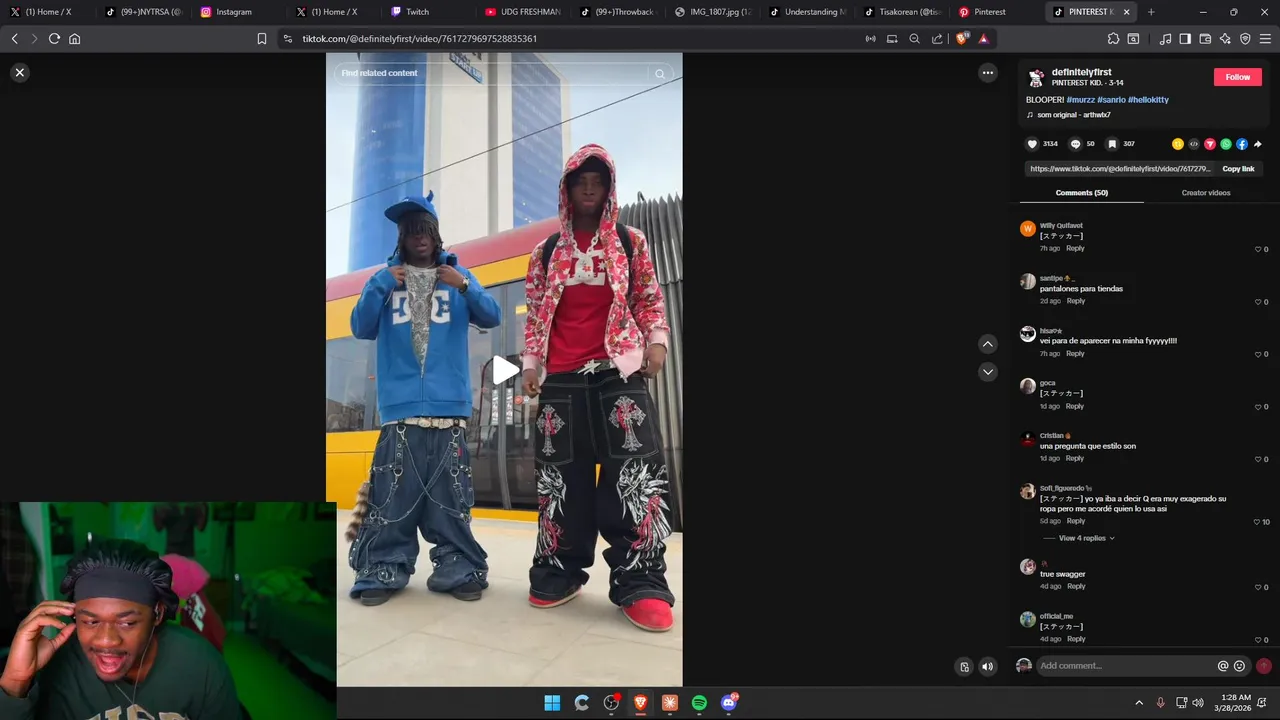The width and height of the screenshot is (1280, 720).
Task: Open the #hellokitty hashtag
Action: tap(1148, 100)
